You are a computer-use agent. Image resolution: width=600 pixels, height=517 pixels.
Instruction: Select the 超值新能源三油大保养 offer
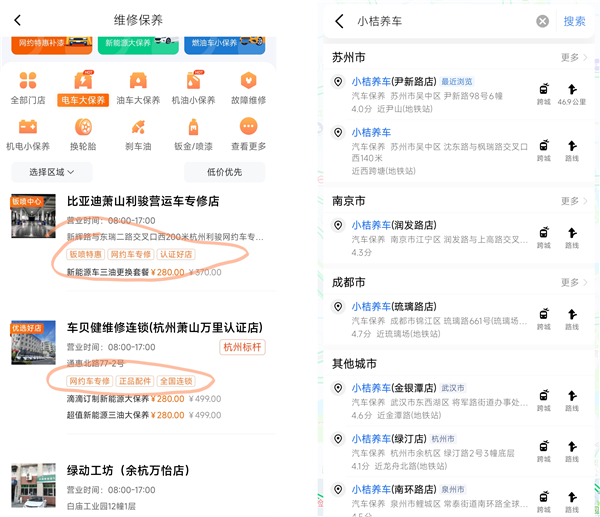point(144,415)
